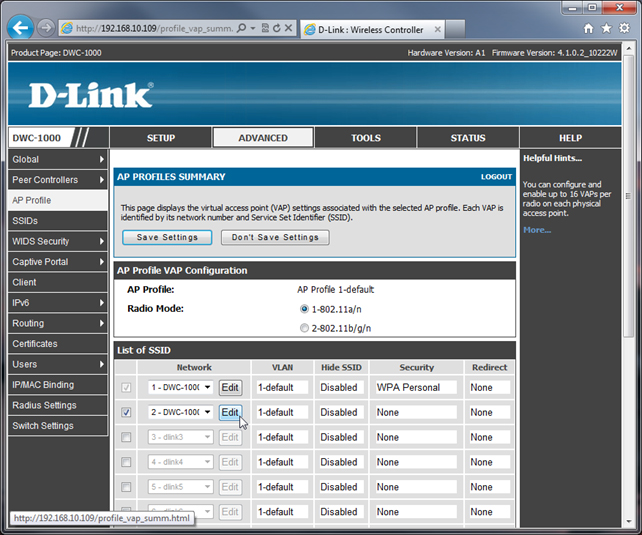
Task: Open Favorites with the star icon
Action: pyautogui.click(x=606, y=28)
